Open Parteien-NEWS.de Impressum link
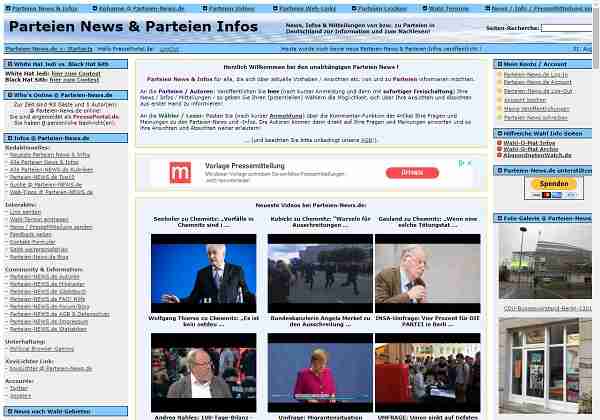Image resolution: width=600 pixels, height=420 pixels. coord(48,321)
